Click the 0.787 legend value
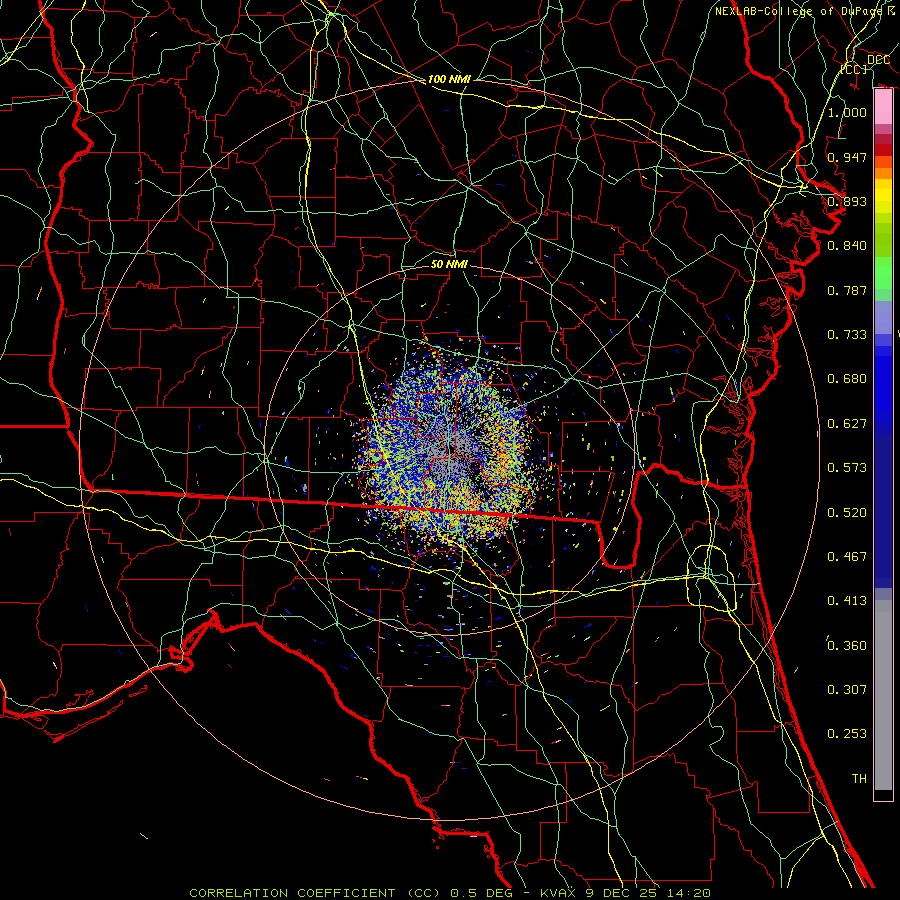The image size is (900, 900). tap(847, 290)
